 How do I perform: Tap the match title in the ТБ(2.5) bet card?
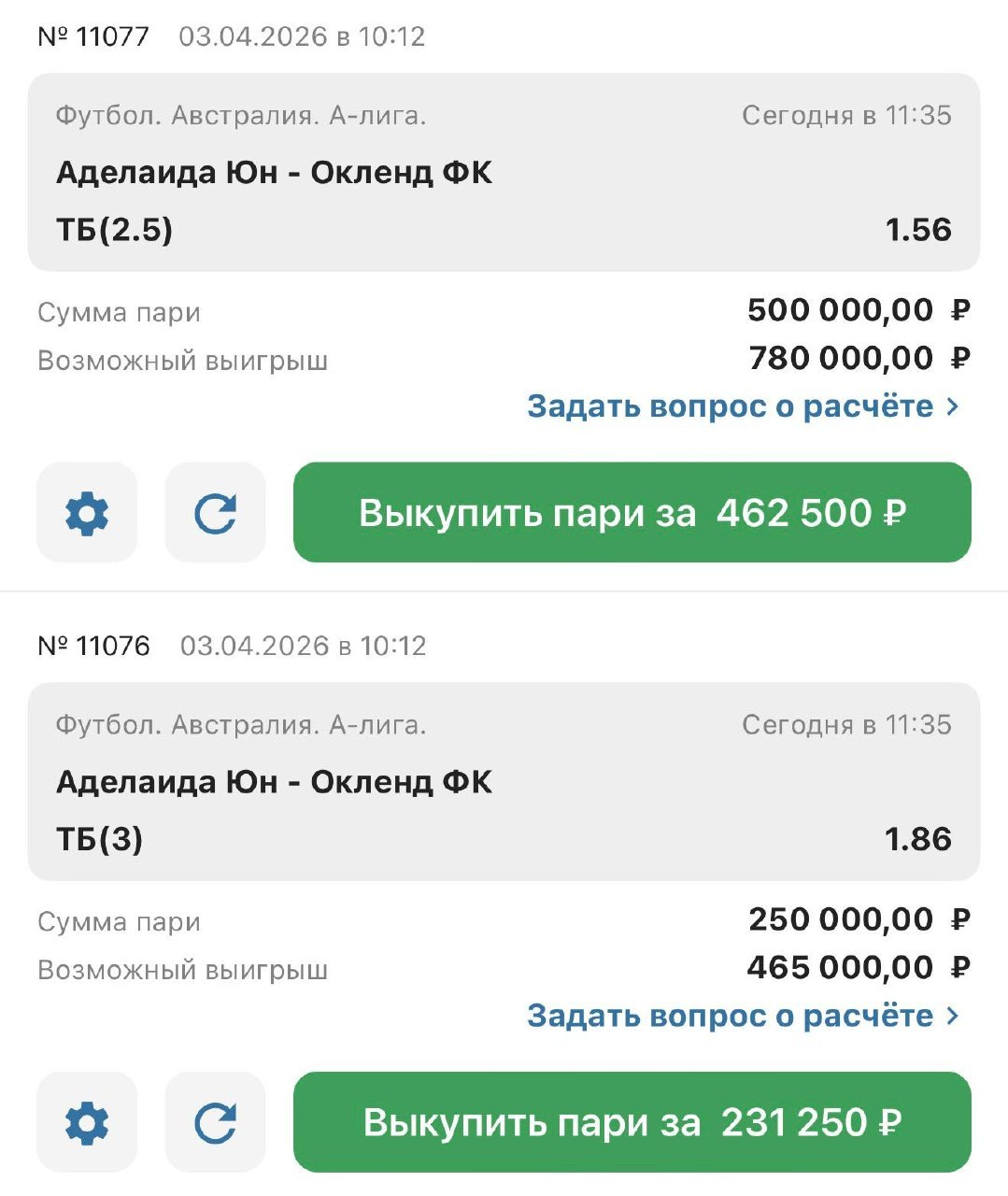click(x=274, y=173)
